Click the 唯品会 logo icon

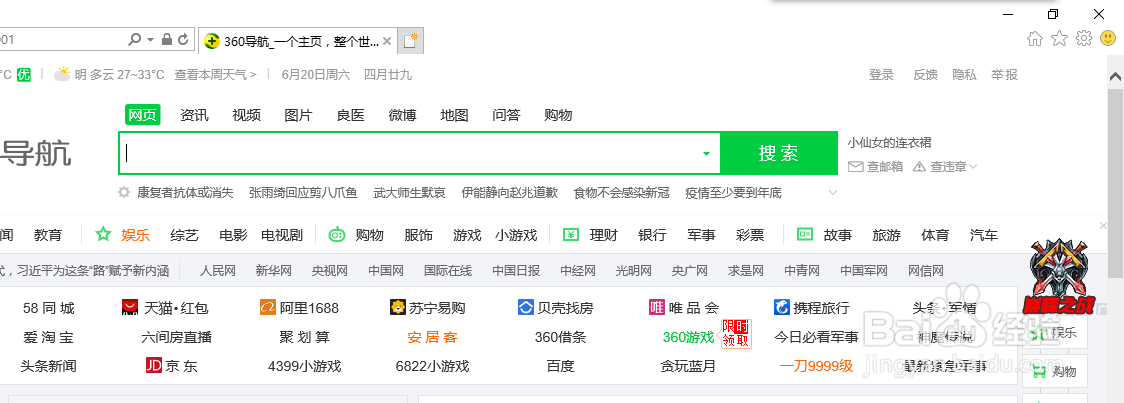[x=657, y=308]
